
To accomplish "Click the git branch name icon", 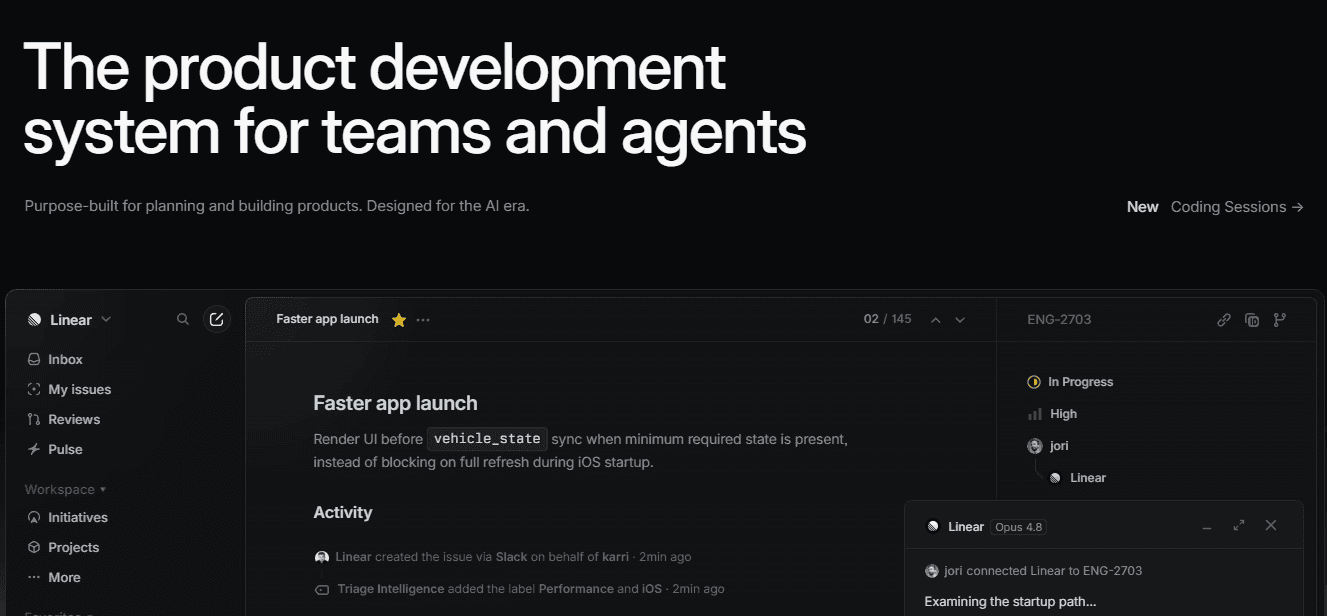I will point(1280,320).
